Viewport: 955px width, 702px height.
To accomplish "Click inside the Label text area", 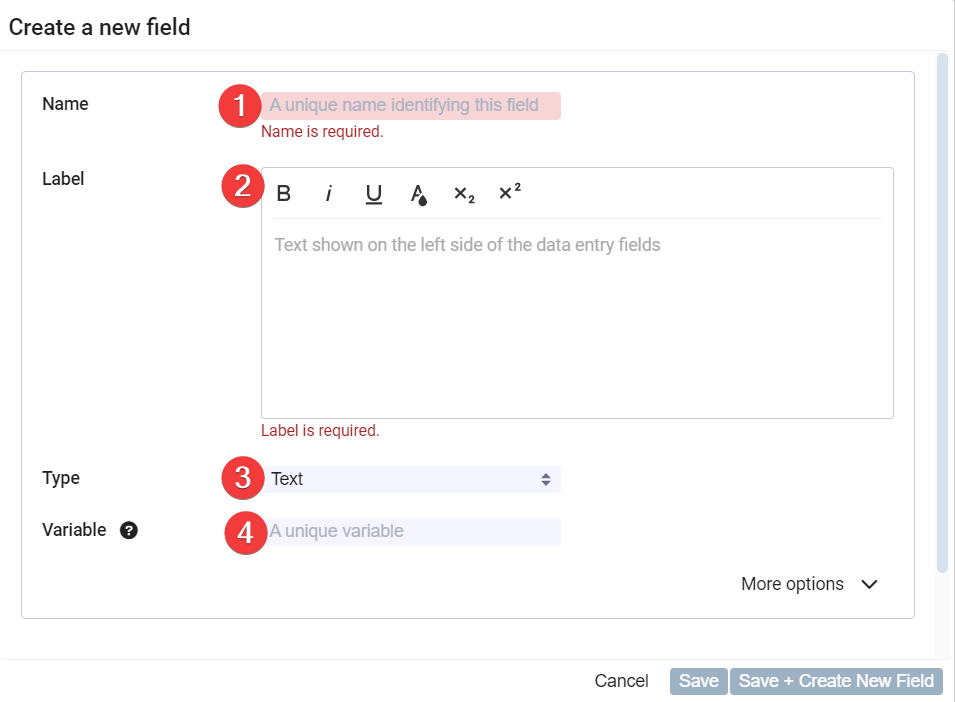I will tap(577, 320).
